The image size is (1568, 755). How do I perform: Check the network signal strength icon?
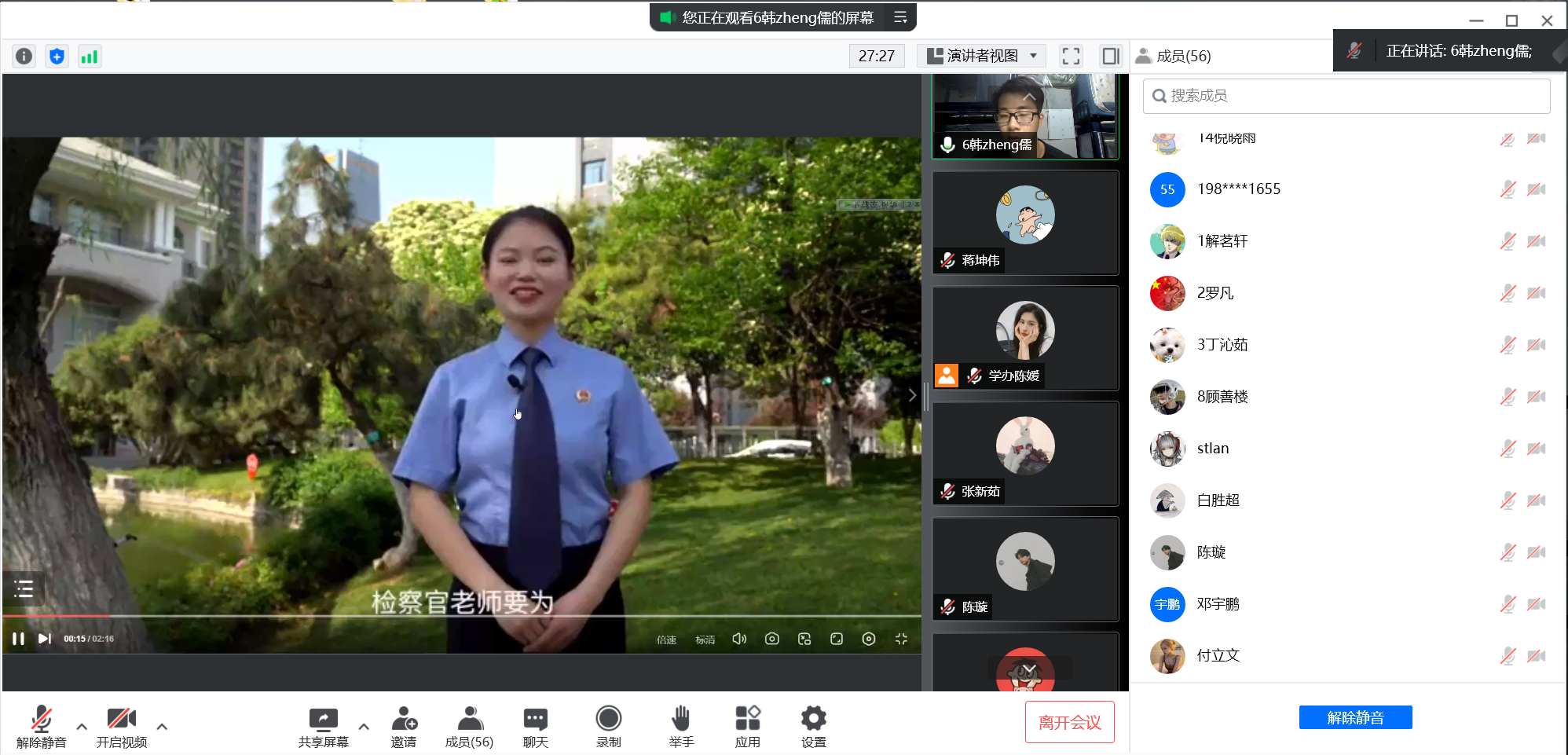(90, 57)
